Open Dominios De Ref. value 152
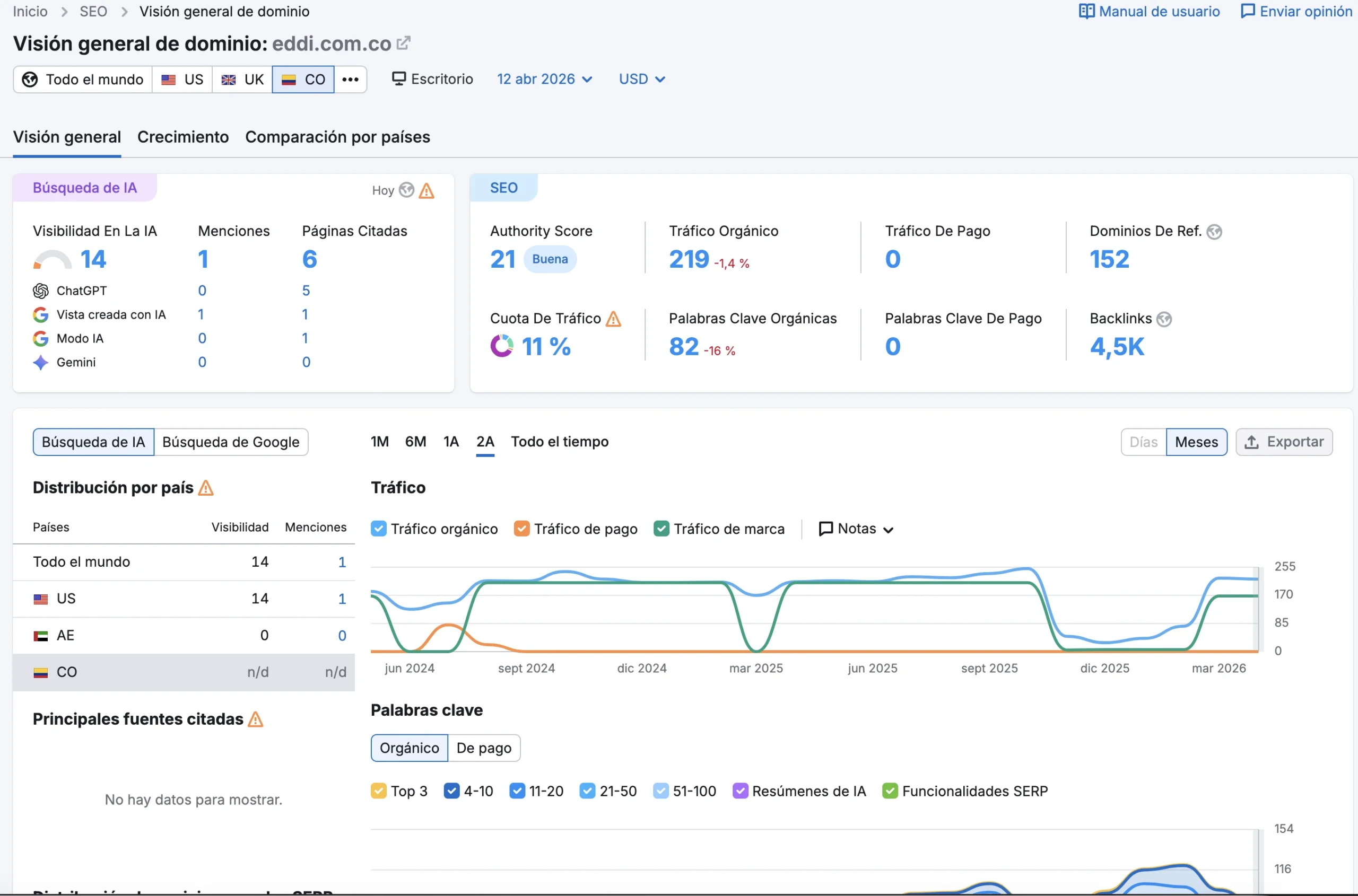This screenshot has height=896, width=1358. (1109, 259)
